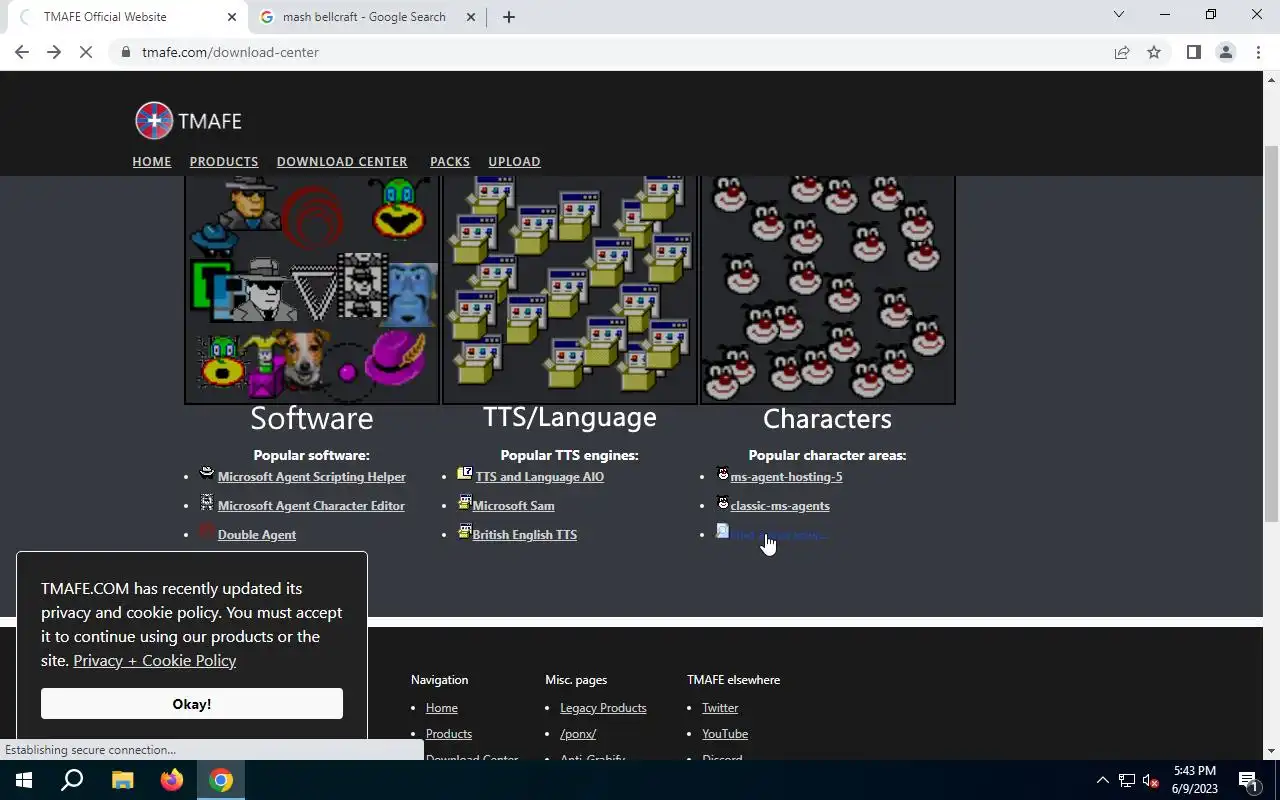The height and width of the screenshot is (800, 1280).
Task: Open the tab search dropdown arrow
Action: [x=1119, y=15]
